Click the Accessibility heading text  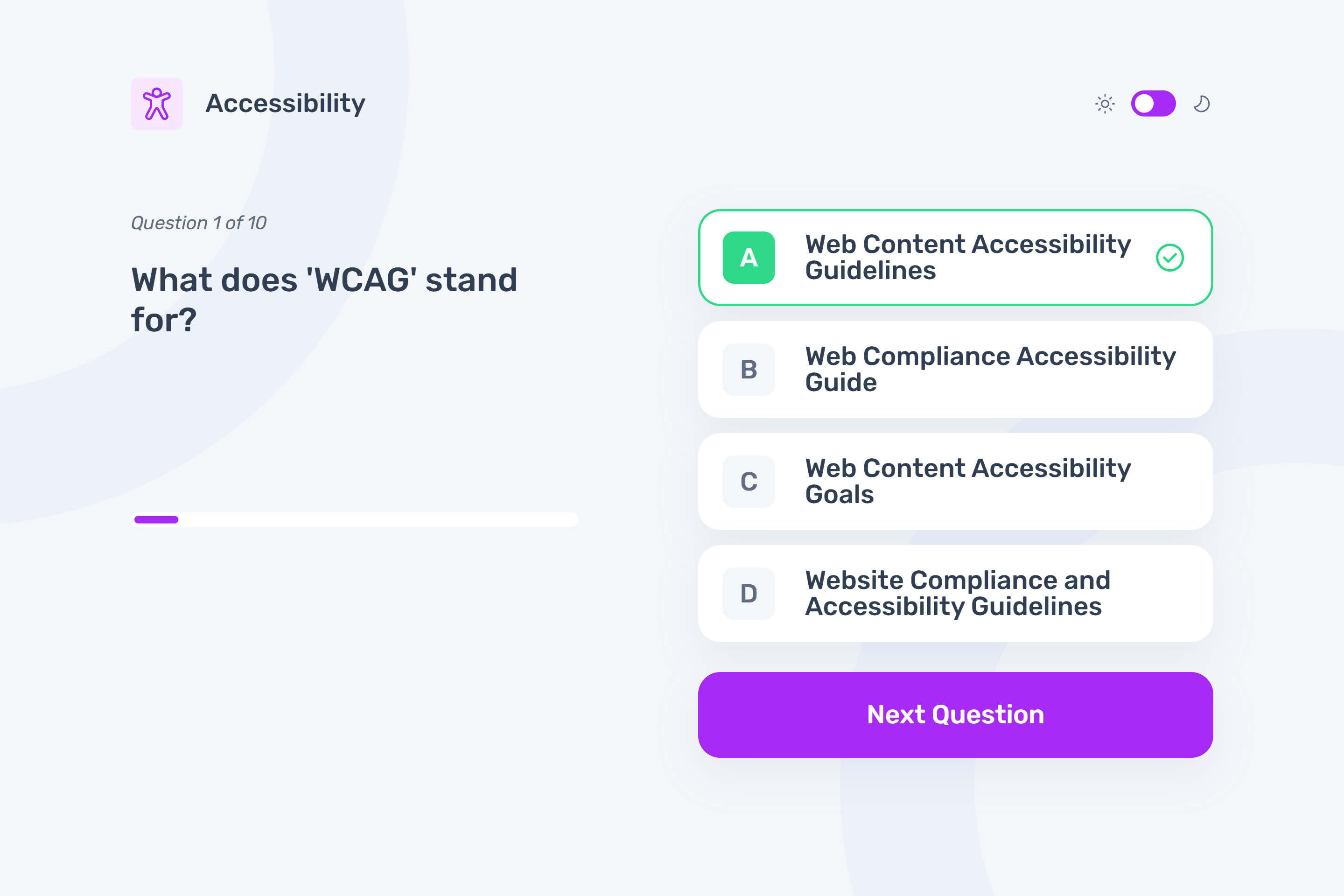point(285,104)
